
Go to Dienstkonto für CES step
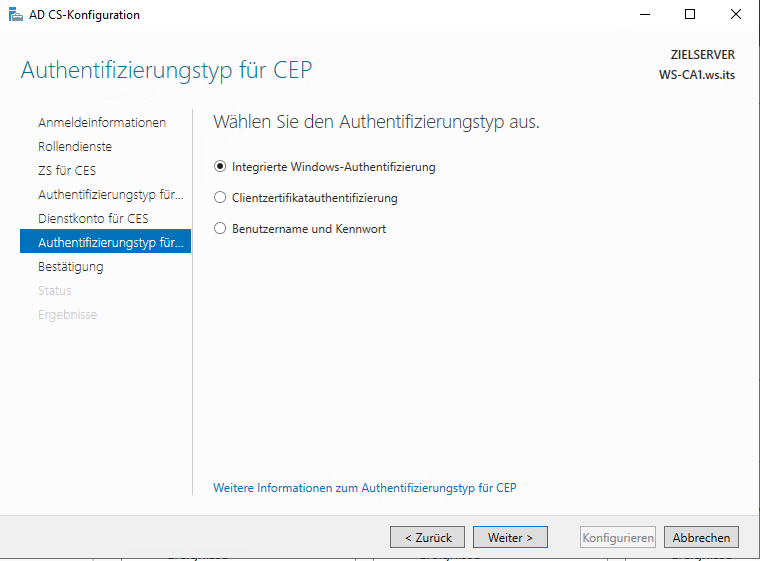point(93,219)
